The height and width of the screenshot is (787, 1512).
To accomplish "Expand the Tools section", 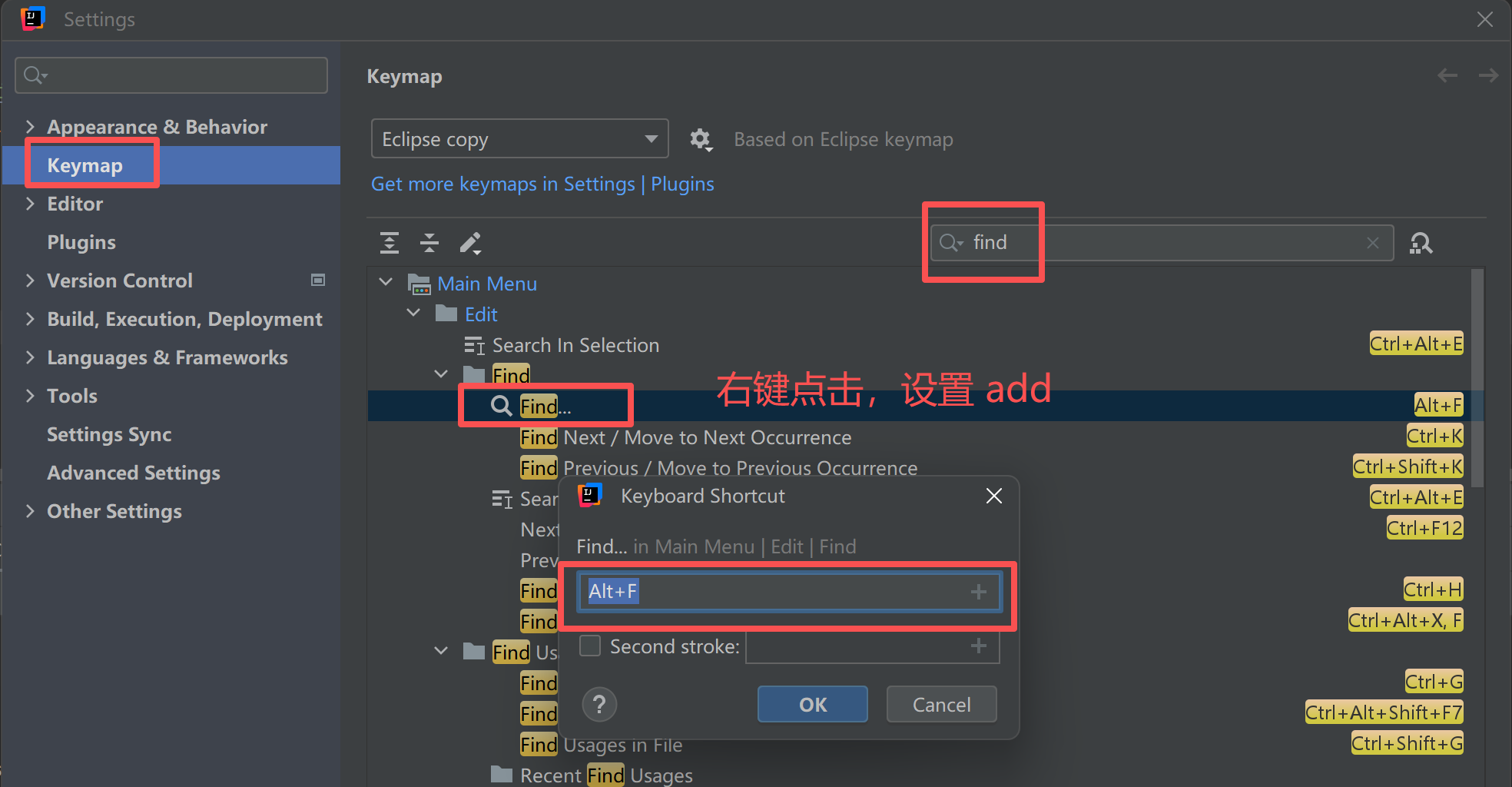I will pyautogui.click(x=30, y=396).
